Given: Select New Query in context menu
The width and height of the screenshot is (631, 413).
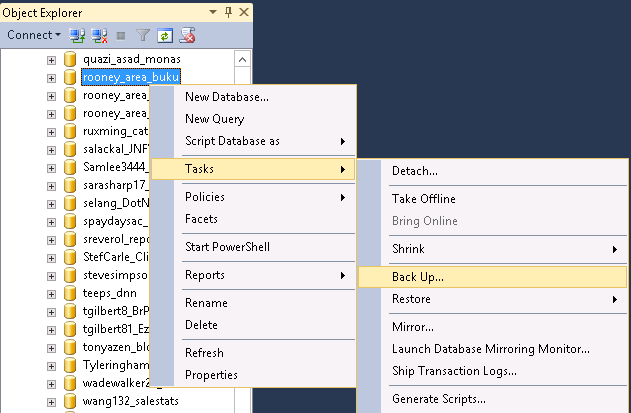Looking at the screenshot, I should [214, 119].
